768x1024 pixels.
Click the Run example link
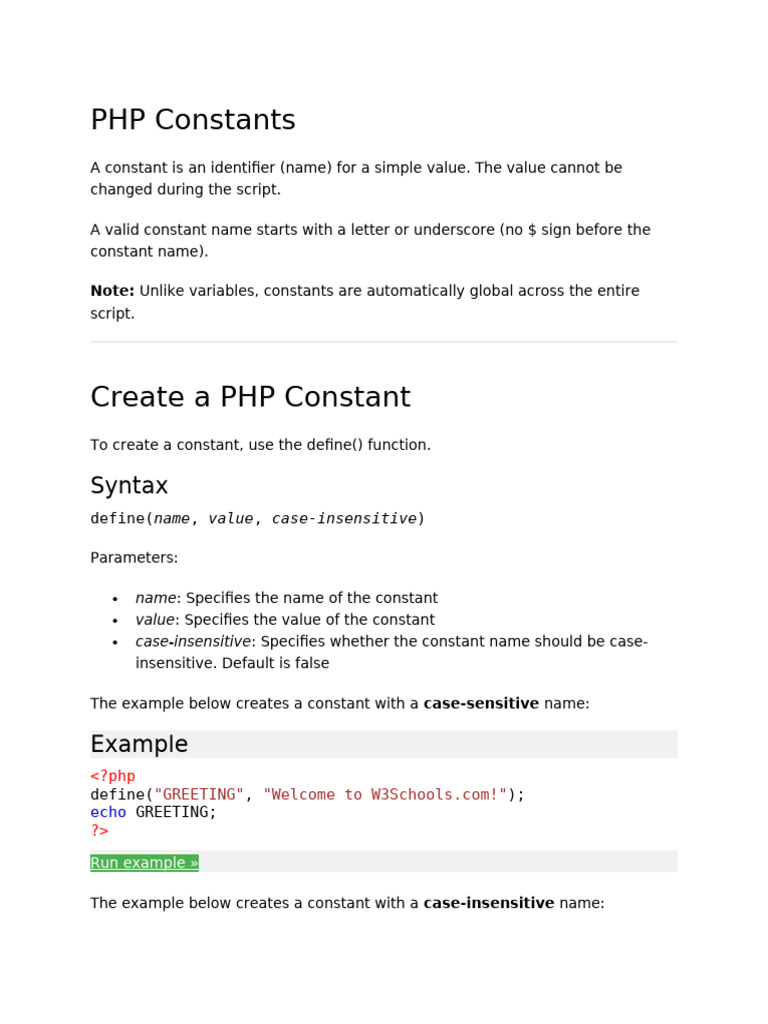tap(144, 863)
